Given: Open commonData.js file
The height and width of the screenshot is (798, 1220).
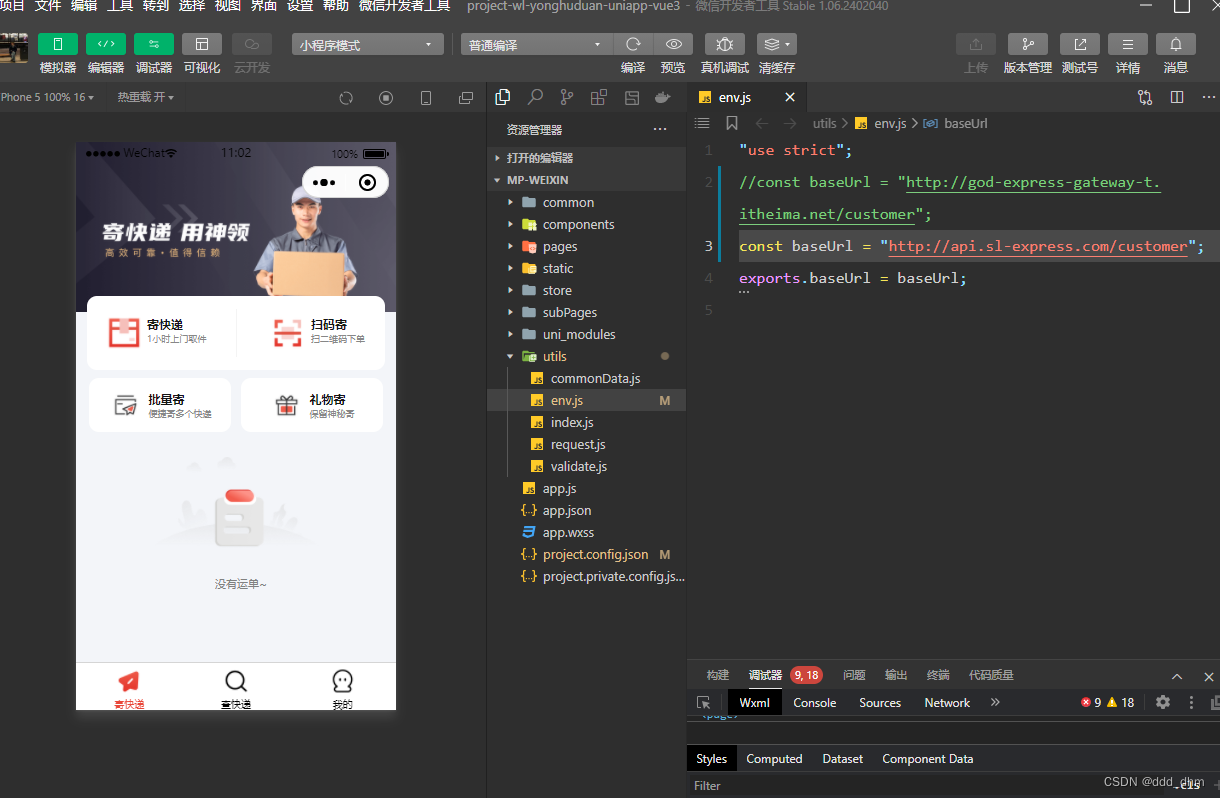Looking at the screenshot, I should point(586,378).
